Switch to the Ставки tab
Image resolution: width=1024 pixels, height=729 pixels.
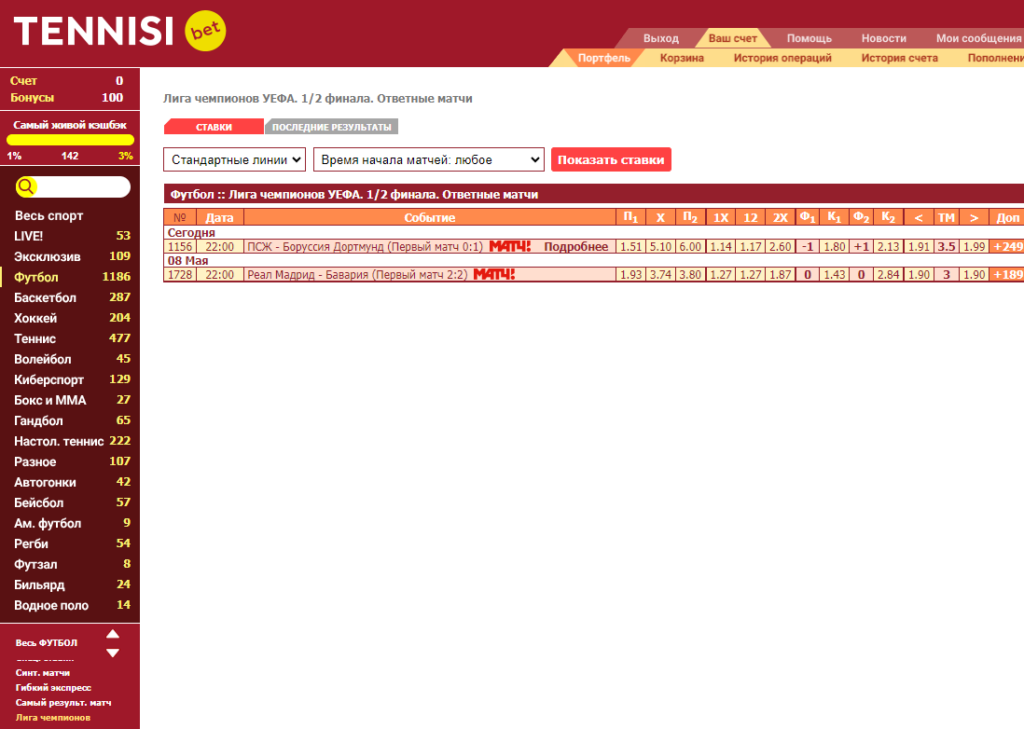click(214, 127)
